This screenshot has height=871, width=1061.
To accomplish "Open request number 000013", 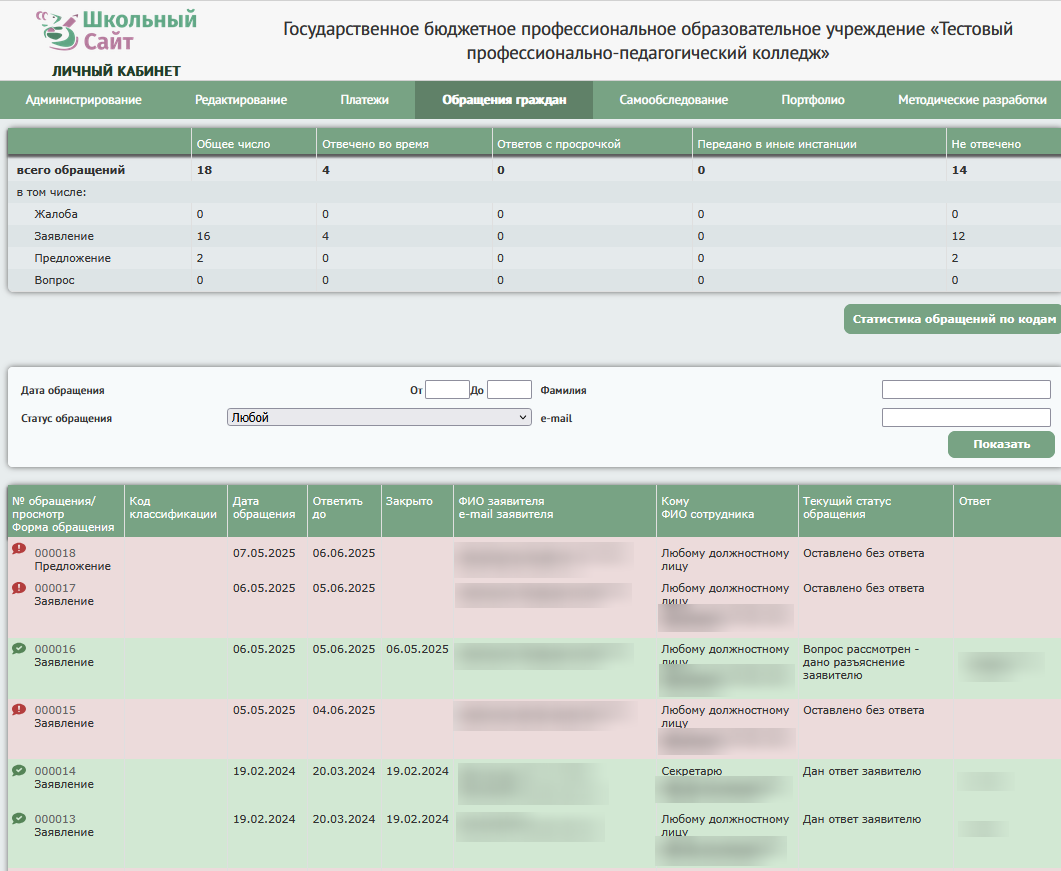I will (55, 819).
